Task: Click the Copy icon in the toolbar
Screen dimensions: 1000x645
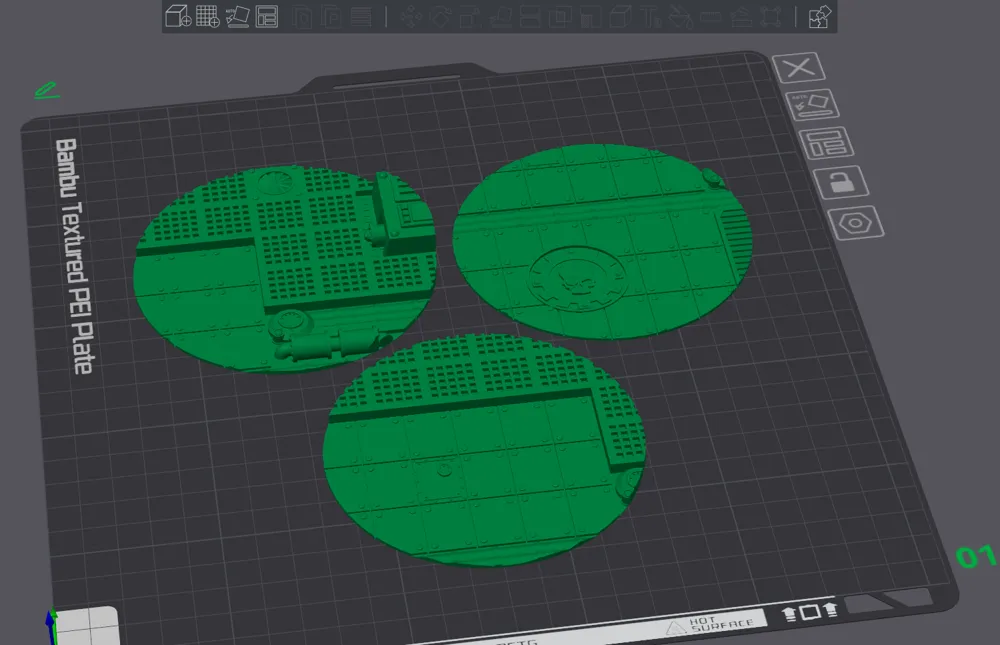Action: click(x=301, y=16)
